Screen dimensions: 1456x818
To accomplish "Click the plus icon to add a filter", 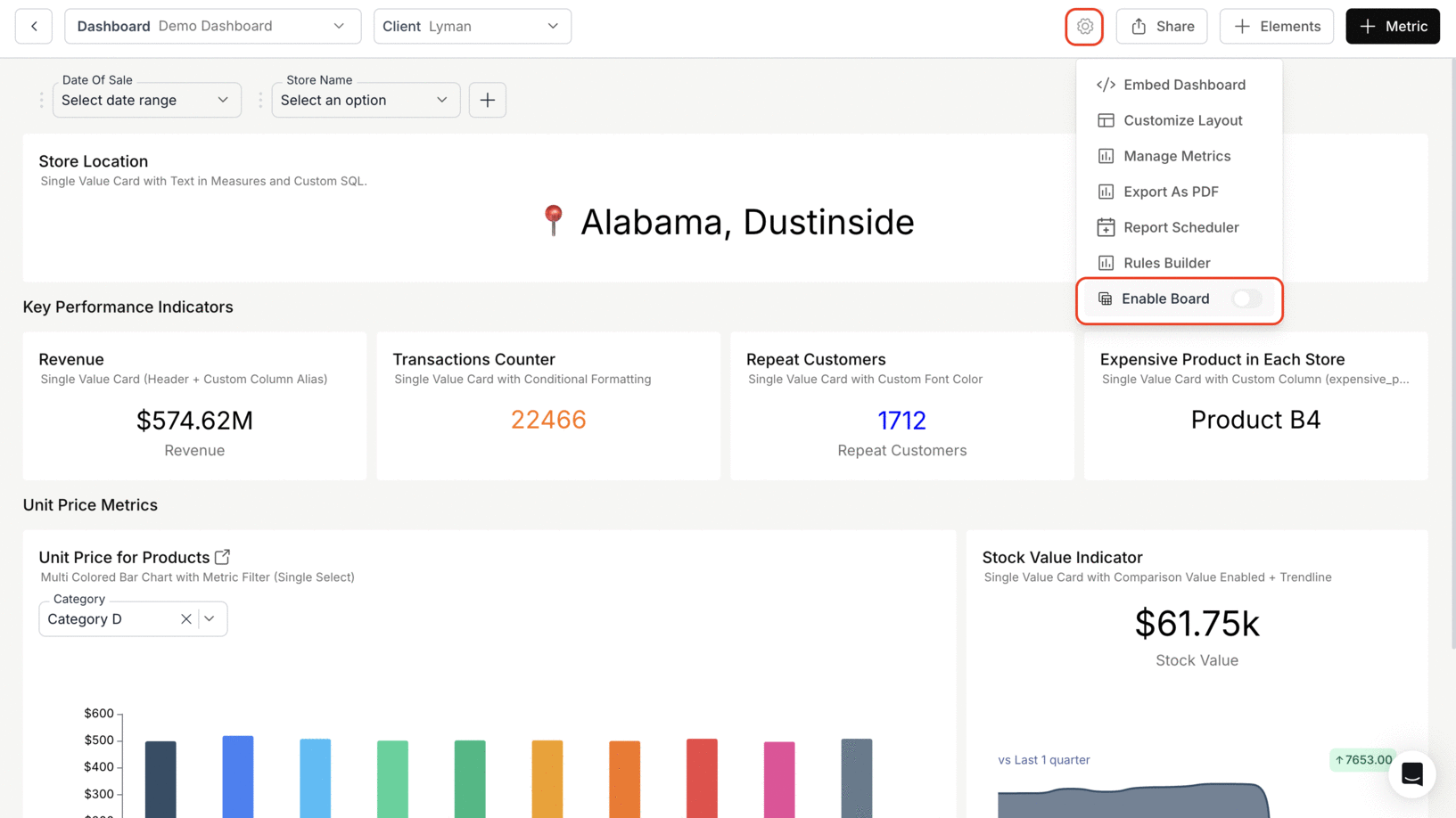I will 487,100.
